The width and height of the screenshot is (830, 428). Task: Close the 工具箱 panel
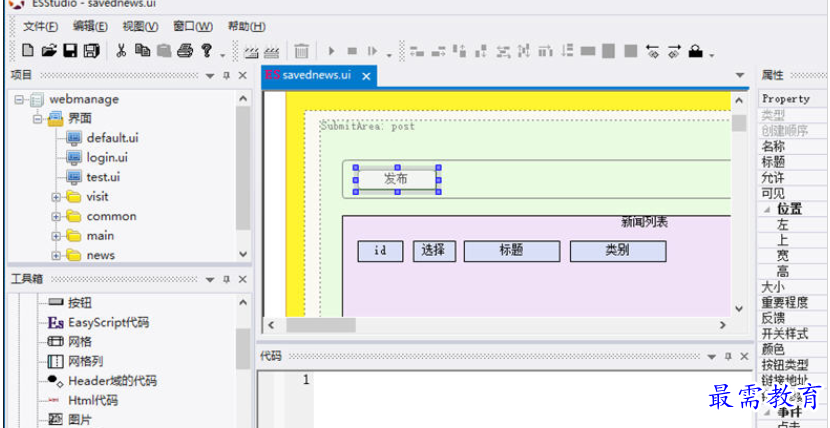242,279
